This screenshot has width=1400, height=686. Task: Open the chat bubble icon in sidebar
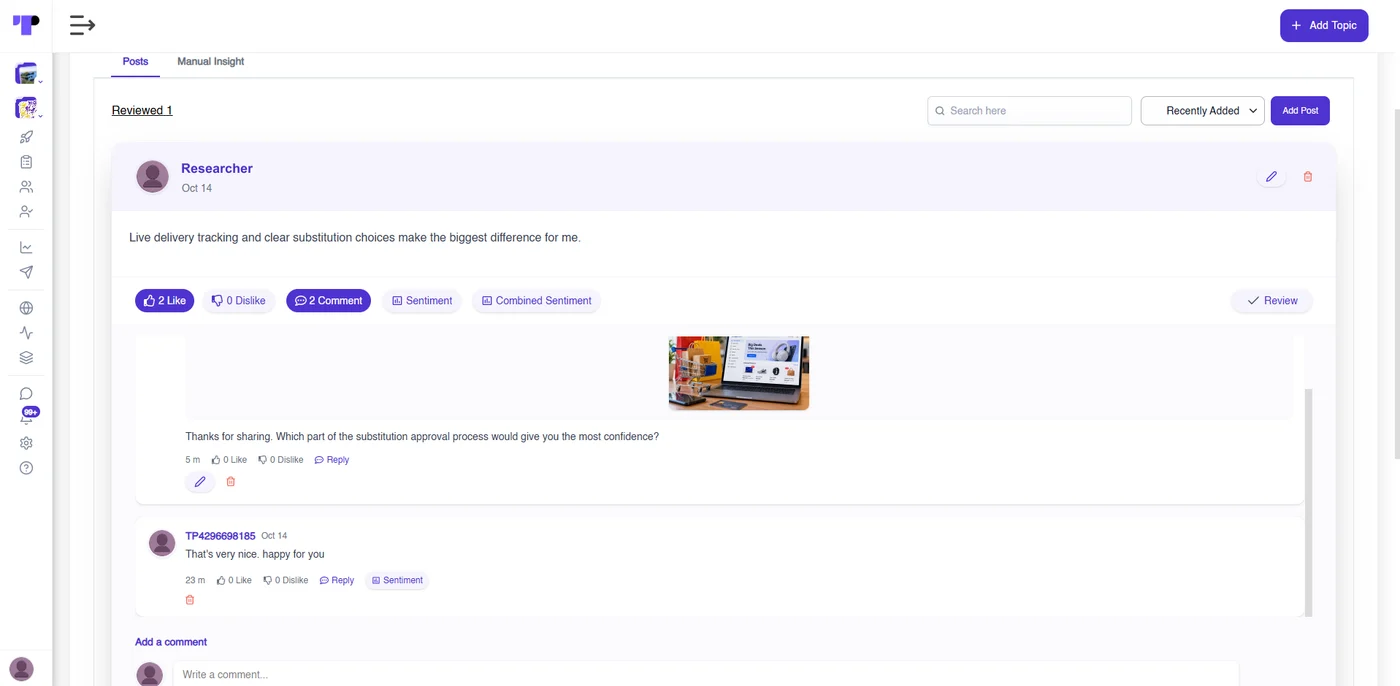(26, 394)
